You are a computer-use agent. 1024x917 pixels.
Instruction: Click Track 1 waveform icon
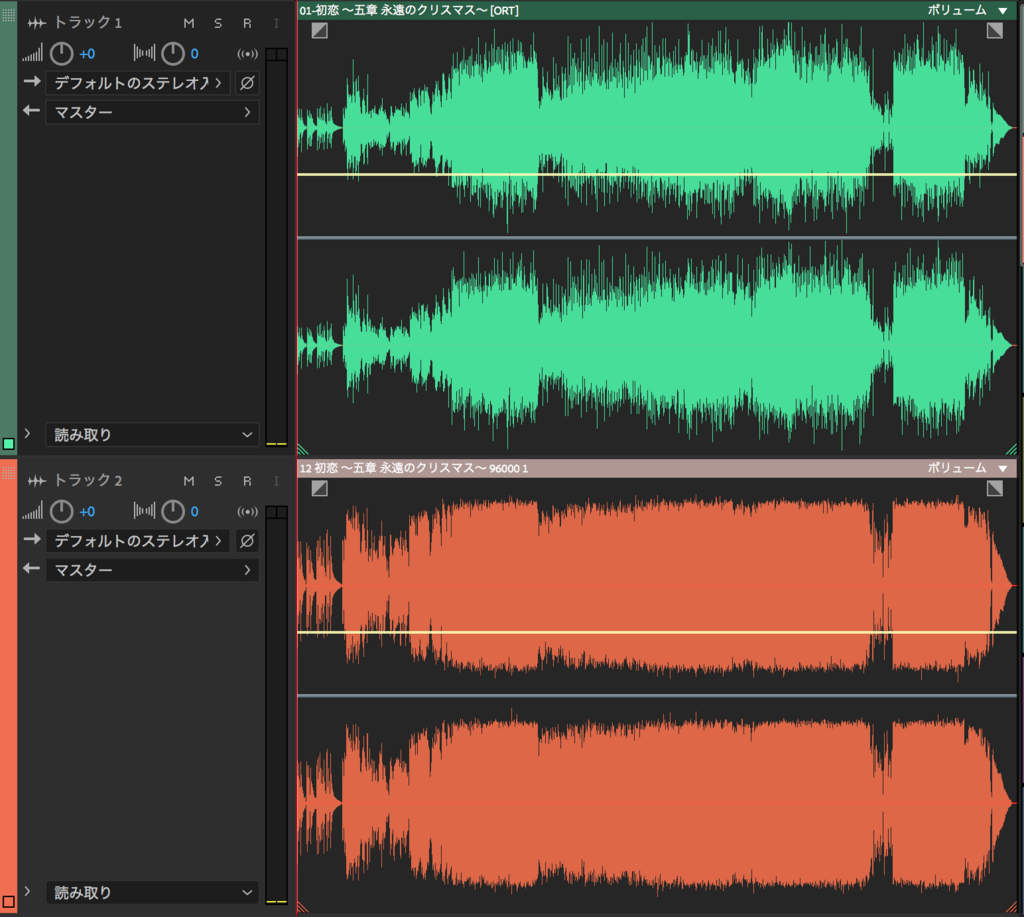pyautogui.click(x=37, y=24)
